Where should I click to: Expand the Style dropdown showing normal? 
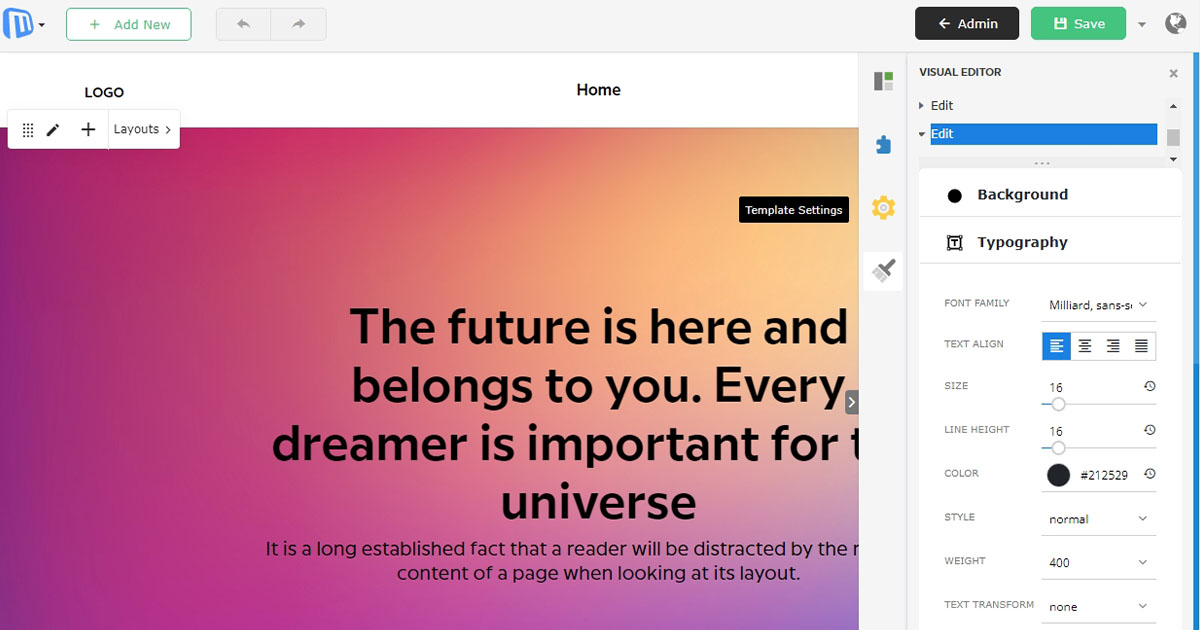point(1098,519)
